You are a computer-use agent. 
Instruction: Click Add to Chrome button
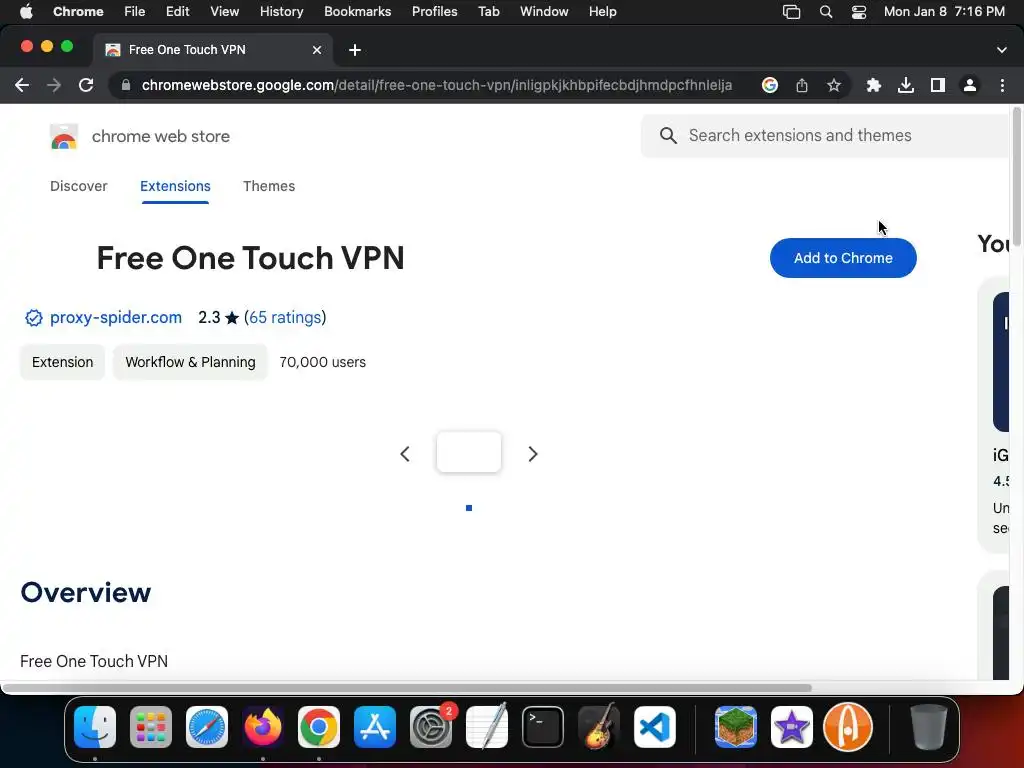(843, 258)
